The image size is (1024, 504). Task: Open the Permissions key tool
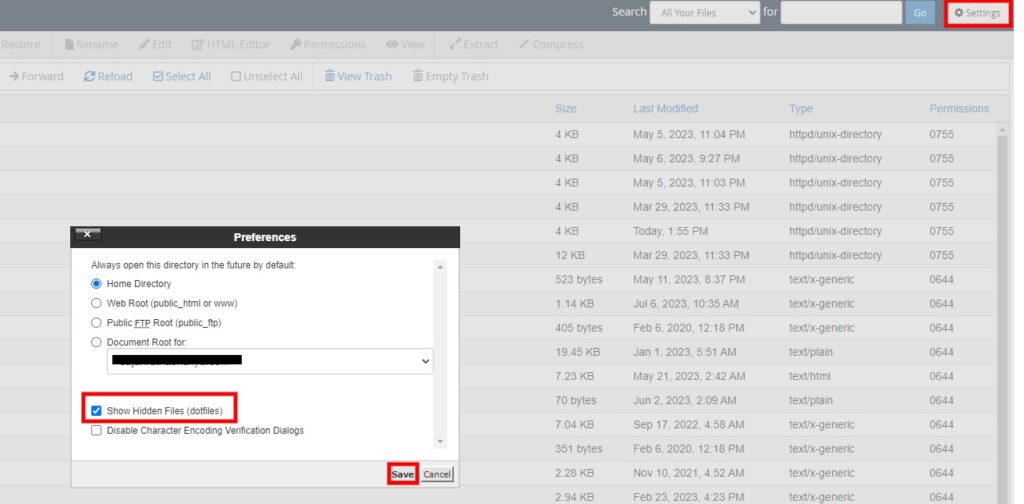pos(328,44)
